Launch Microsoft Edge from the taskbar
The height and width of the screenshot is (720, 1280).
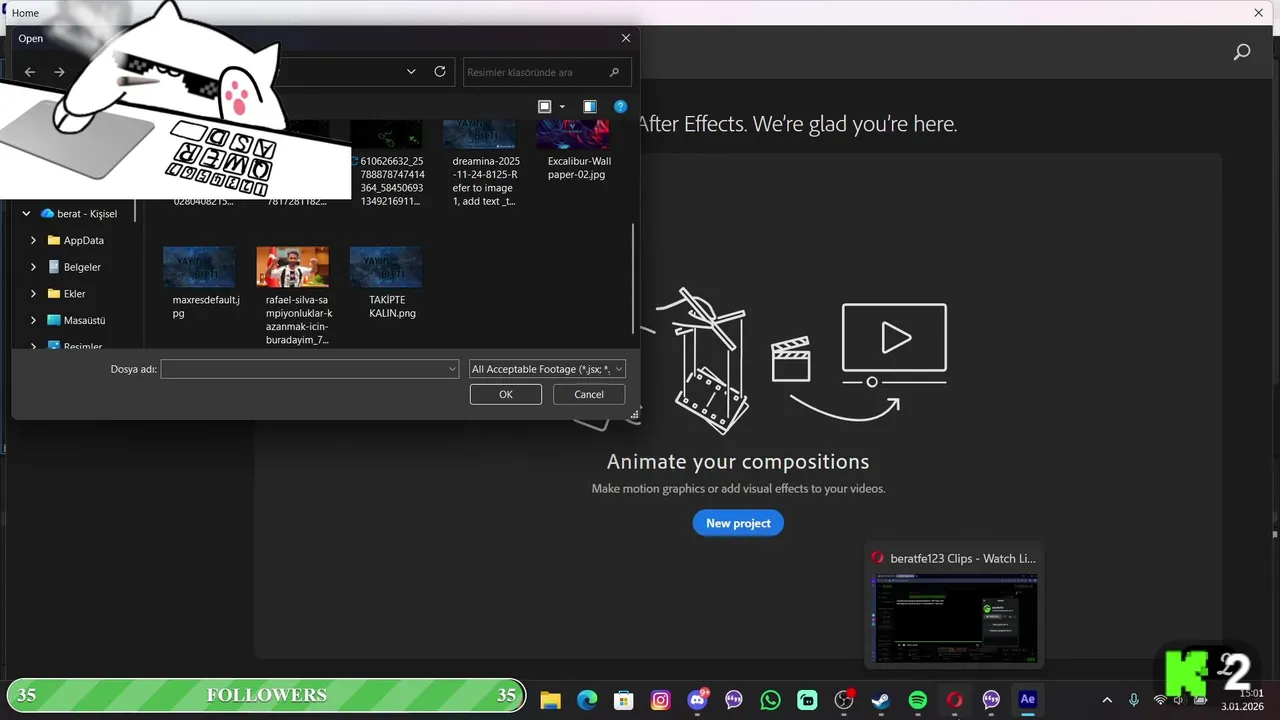pyautogui.click(x=587, y=700)
